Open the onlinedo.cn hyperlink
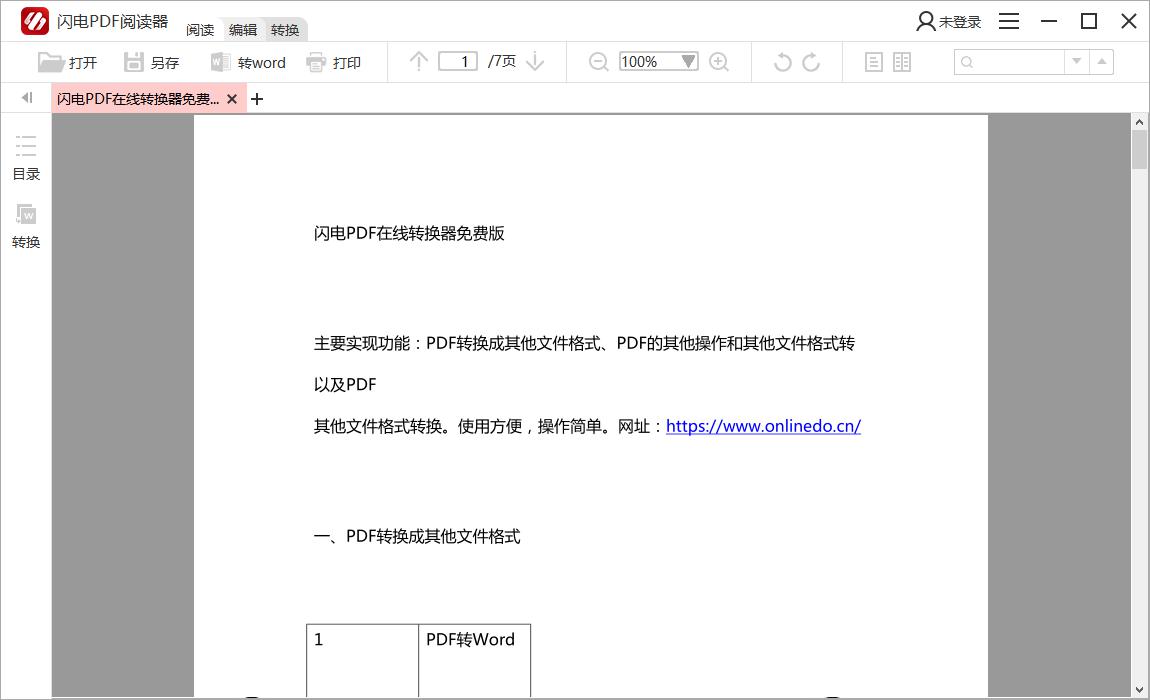 [763, 426]
